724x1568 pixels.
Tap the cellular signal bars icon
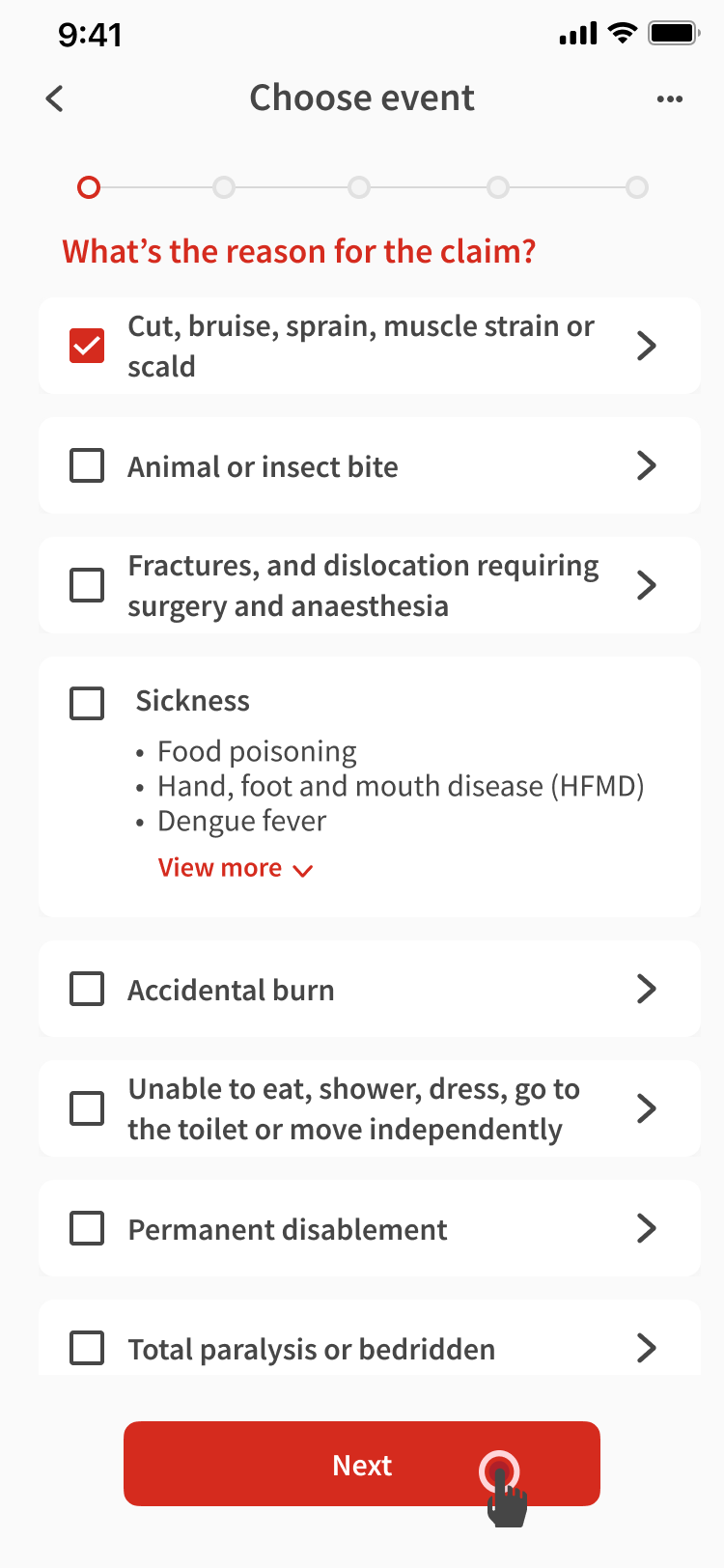578,35
